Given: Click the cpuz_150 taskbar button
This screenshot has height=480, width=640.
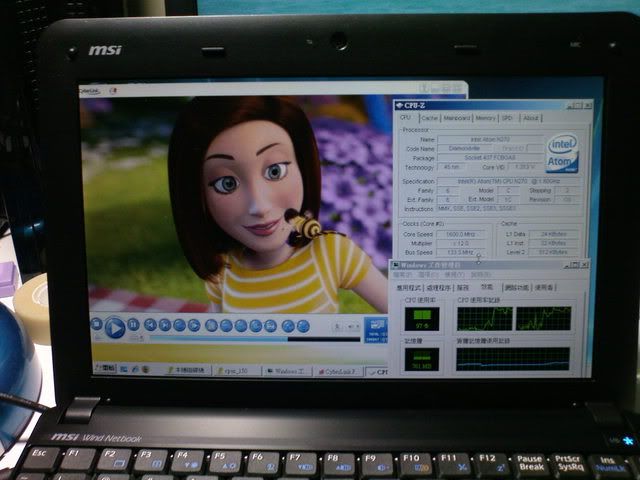Looking at the screenshot, I should coord(237,371).
